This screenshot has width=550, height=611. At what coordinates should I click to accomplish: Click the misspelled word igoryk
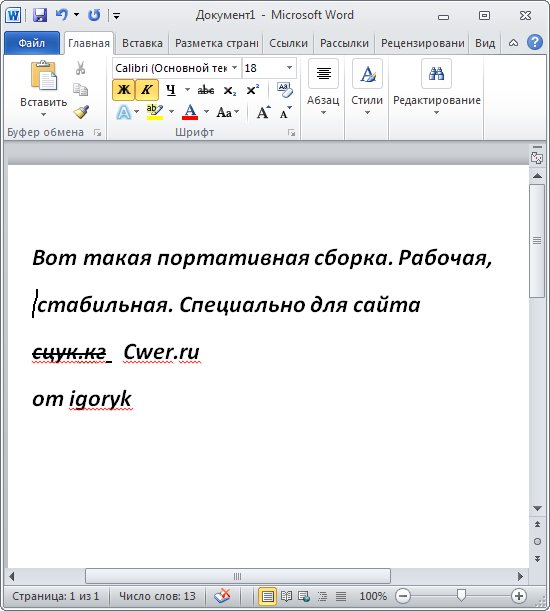pyautogui.click(x=101, y=399)
